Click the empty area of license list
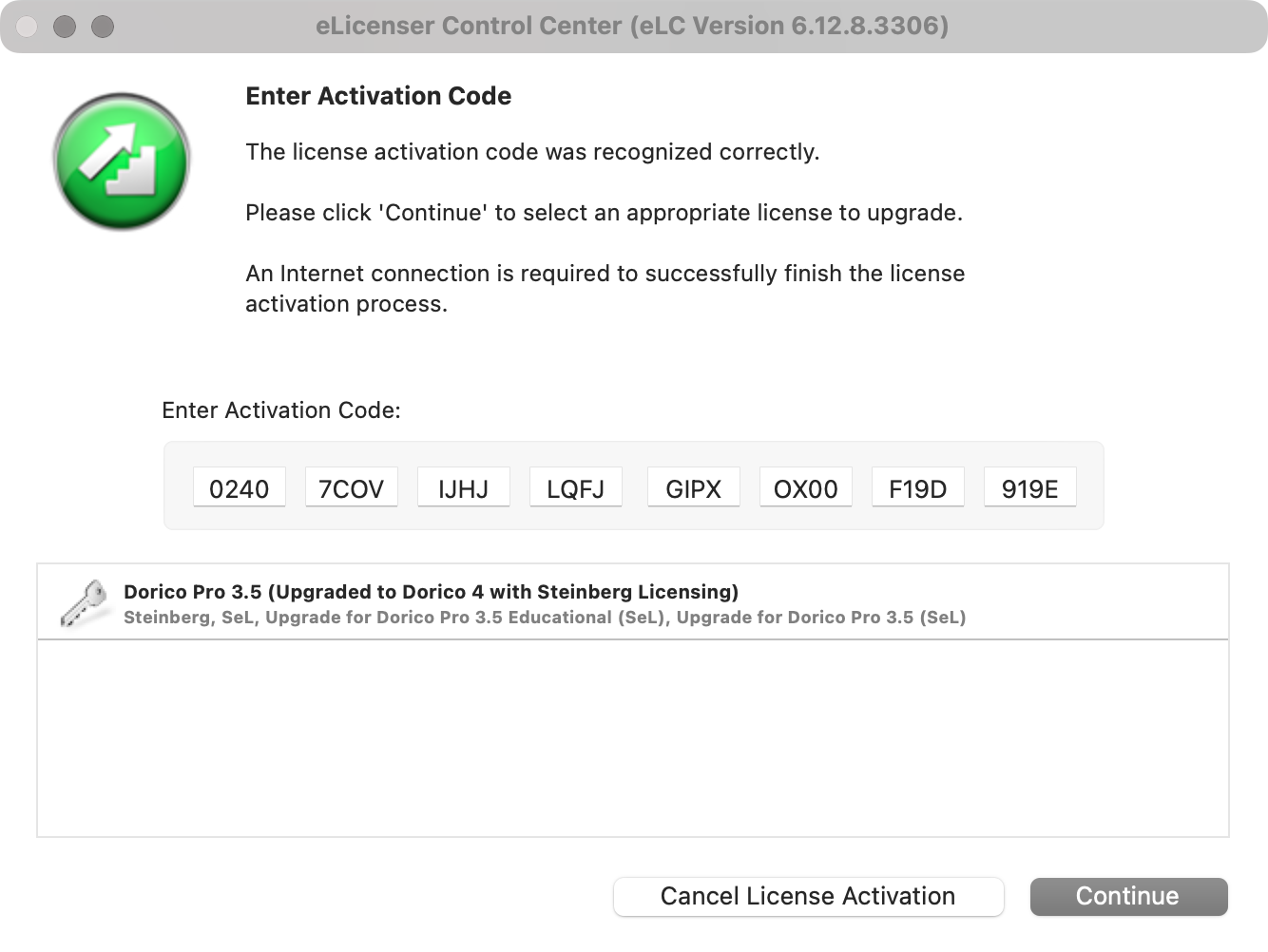The image size is (1268, 952). [633, 738]
